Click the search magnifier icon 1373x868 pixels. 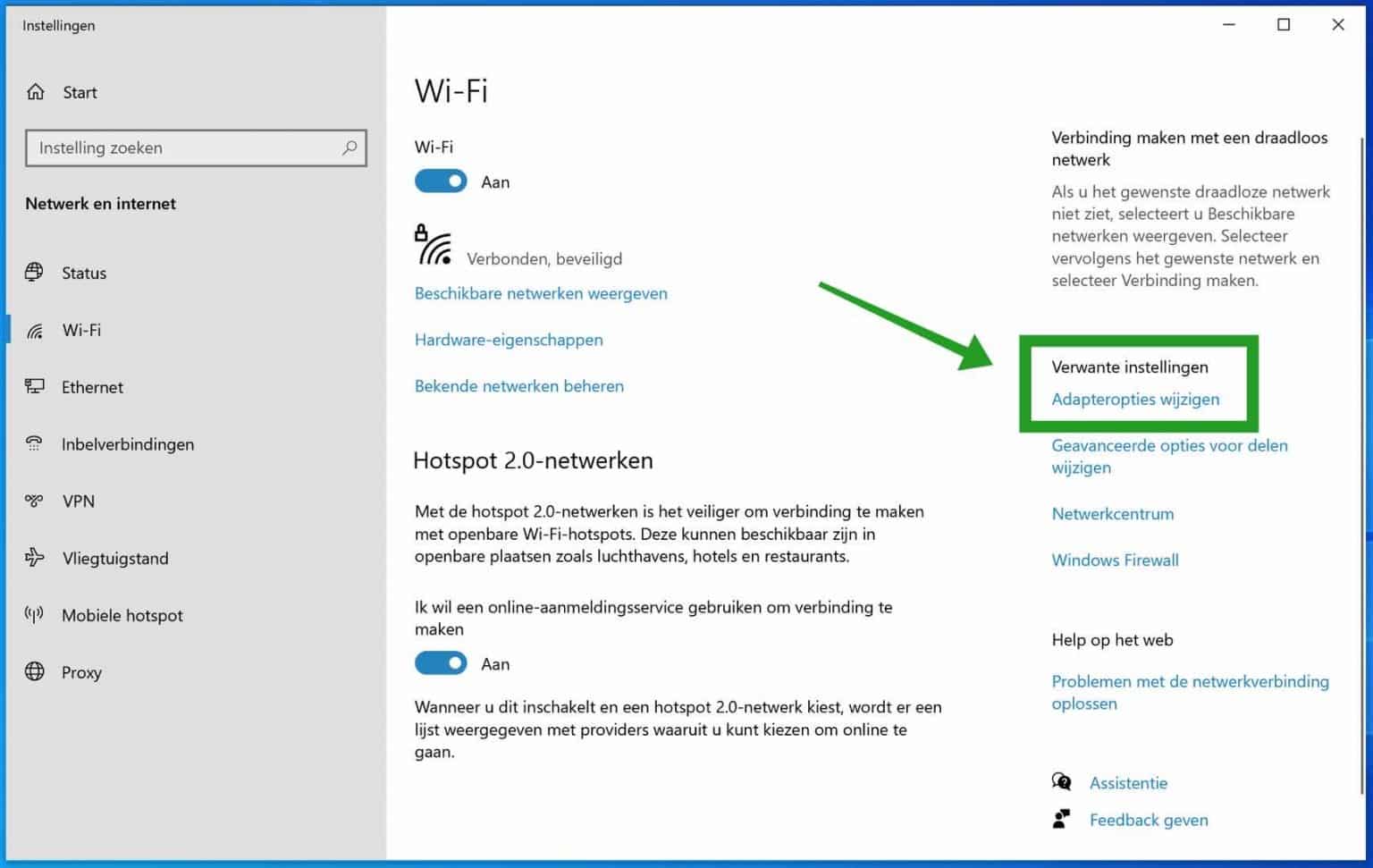[350, 147]
